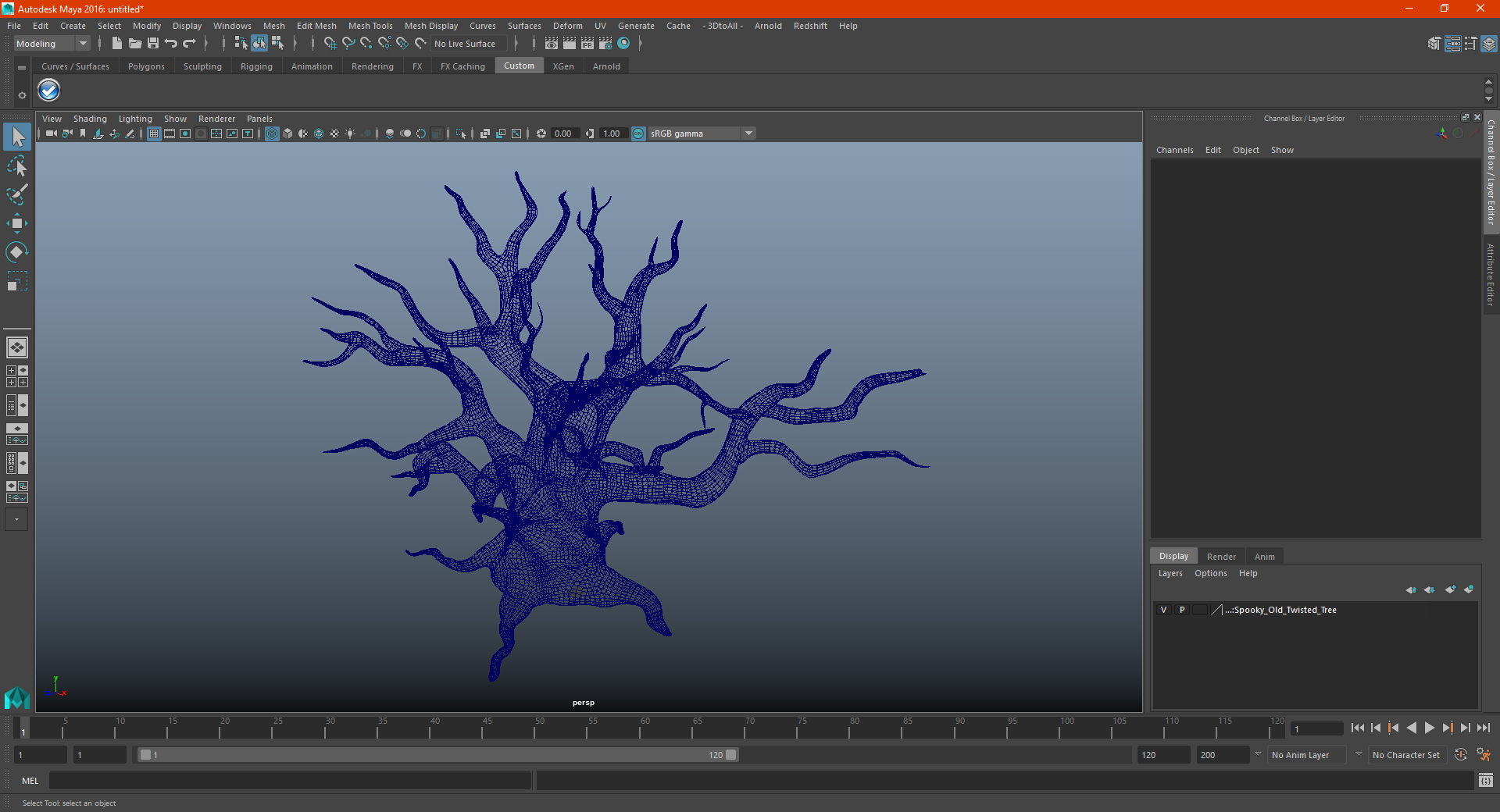Screen dimensions: 1500x812
Task: Enable Snap to grids magnet icon
Action: click(x=330, y=44)
